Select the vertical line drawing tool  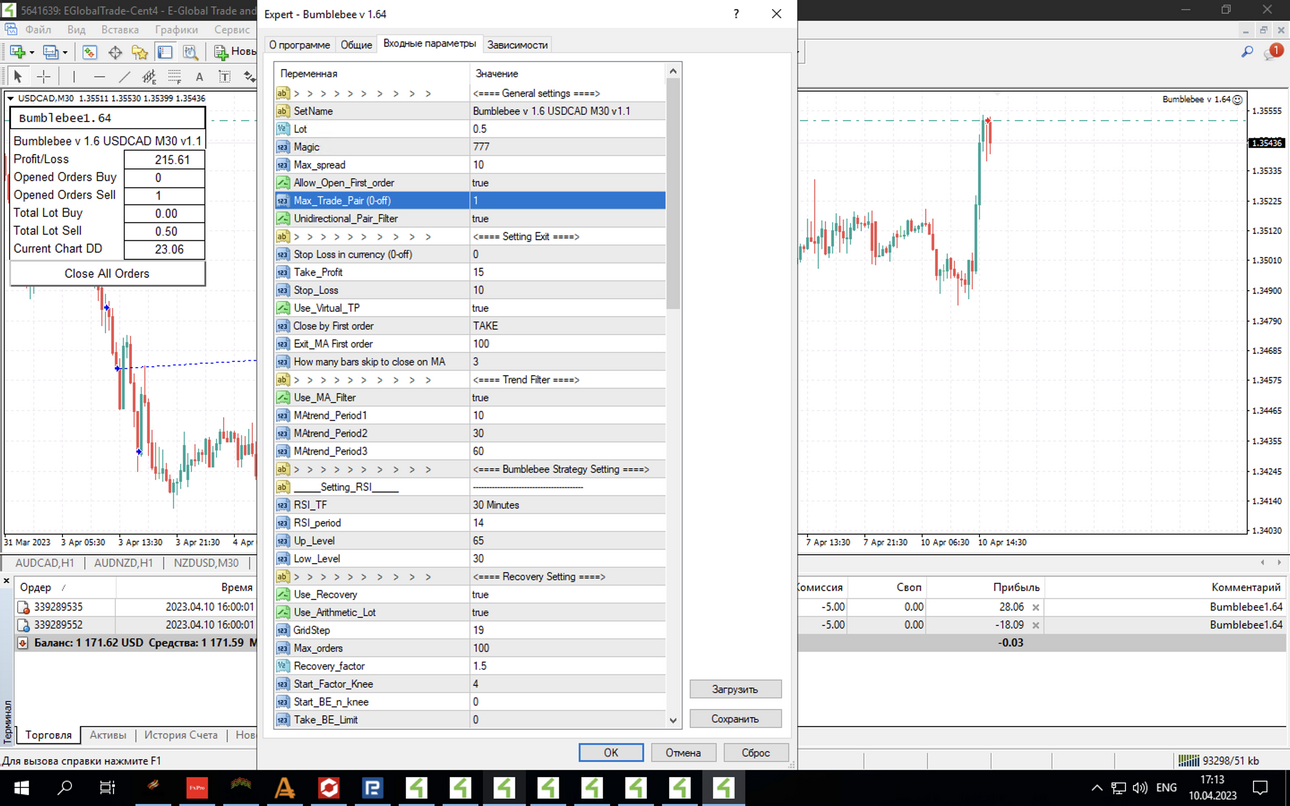(x=73, y=77)
